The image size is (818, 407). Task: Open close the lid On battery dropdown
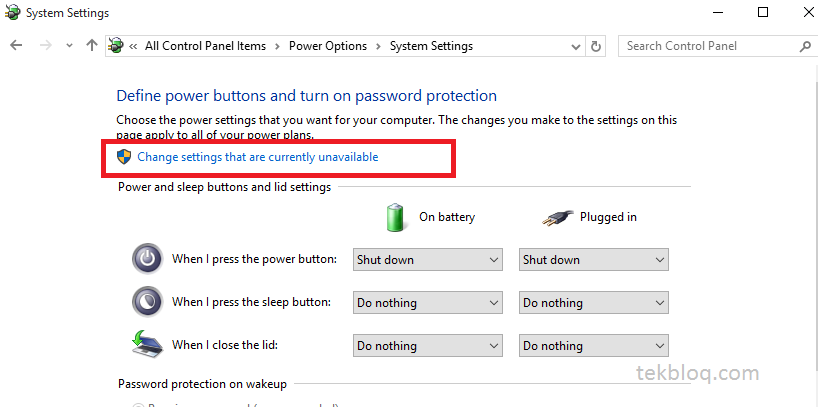[x=428, y=345]
